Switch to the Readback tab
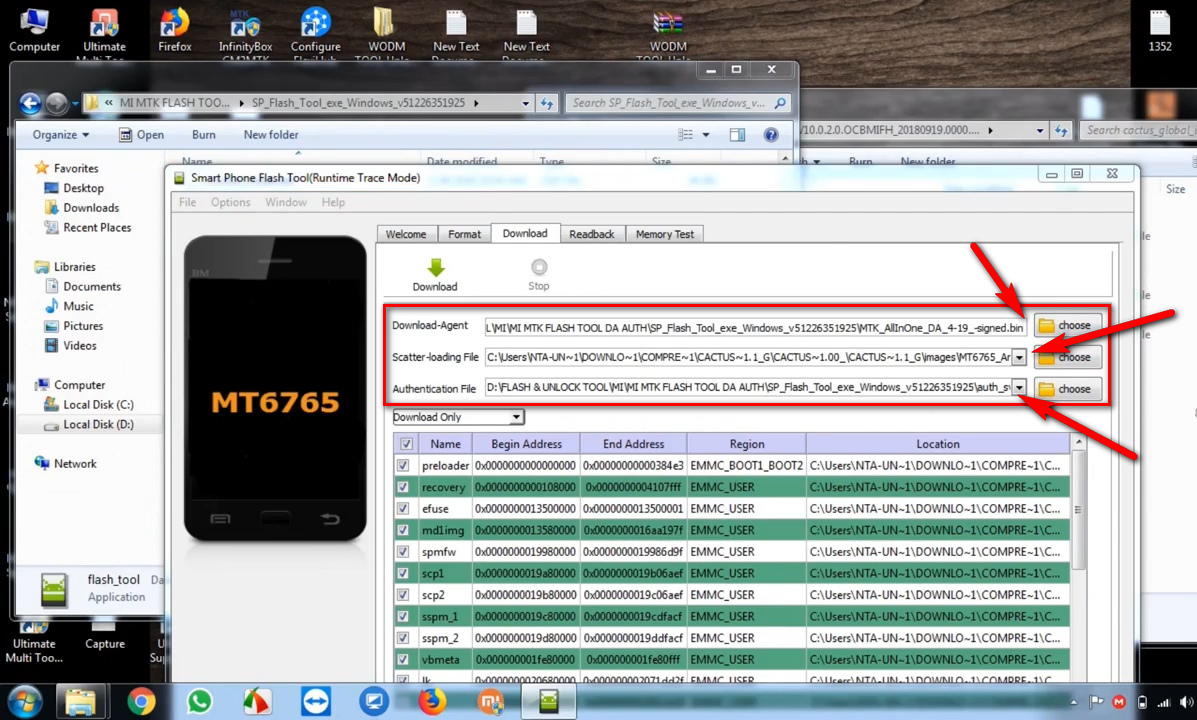 click(592, 234)
